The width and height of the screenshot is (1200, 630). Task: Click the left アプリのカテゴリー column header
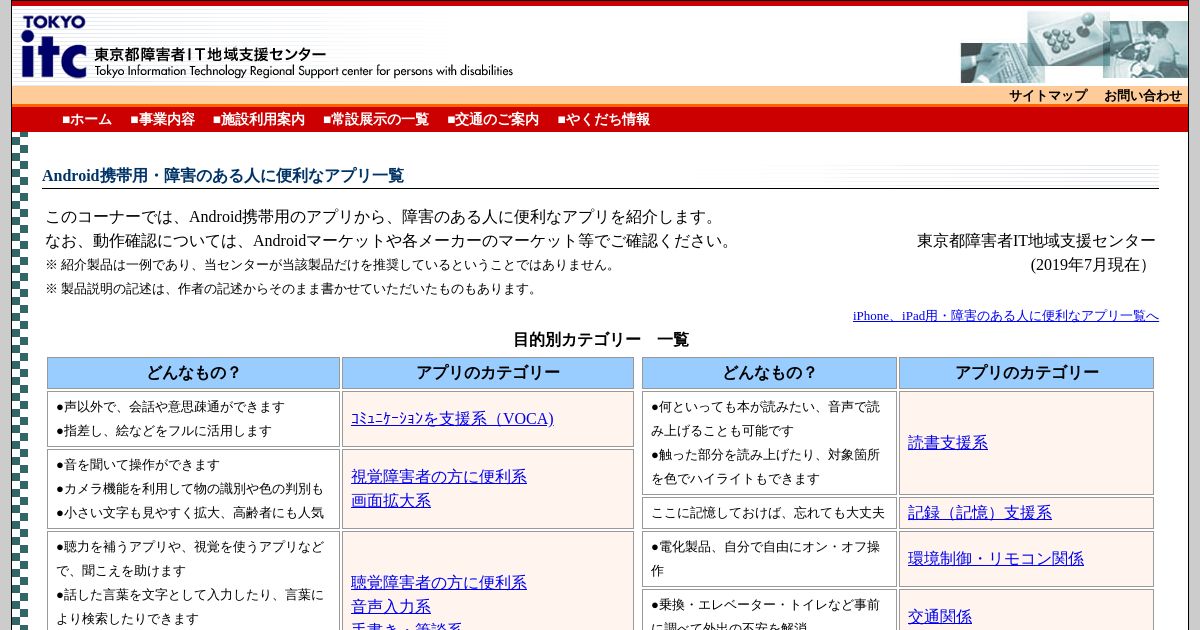point(488,373)
